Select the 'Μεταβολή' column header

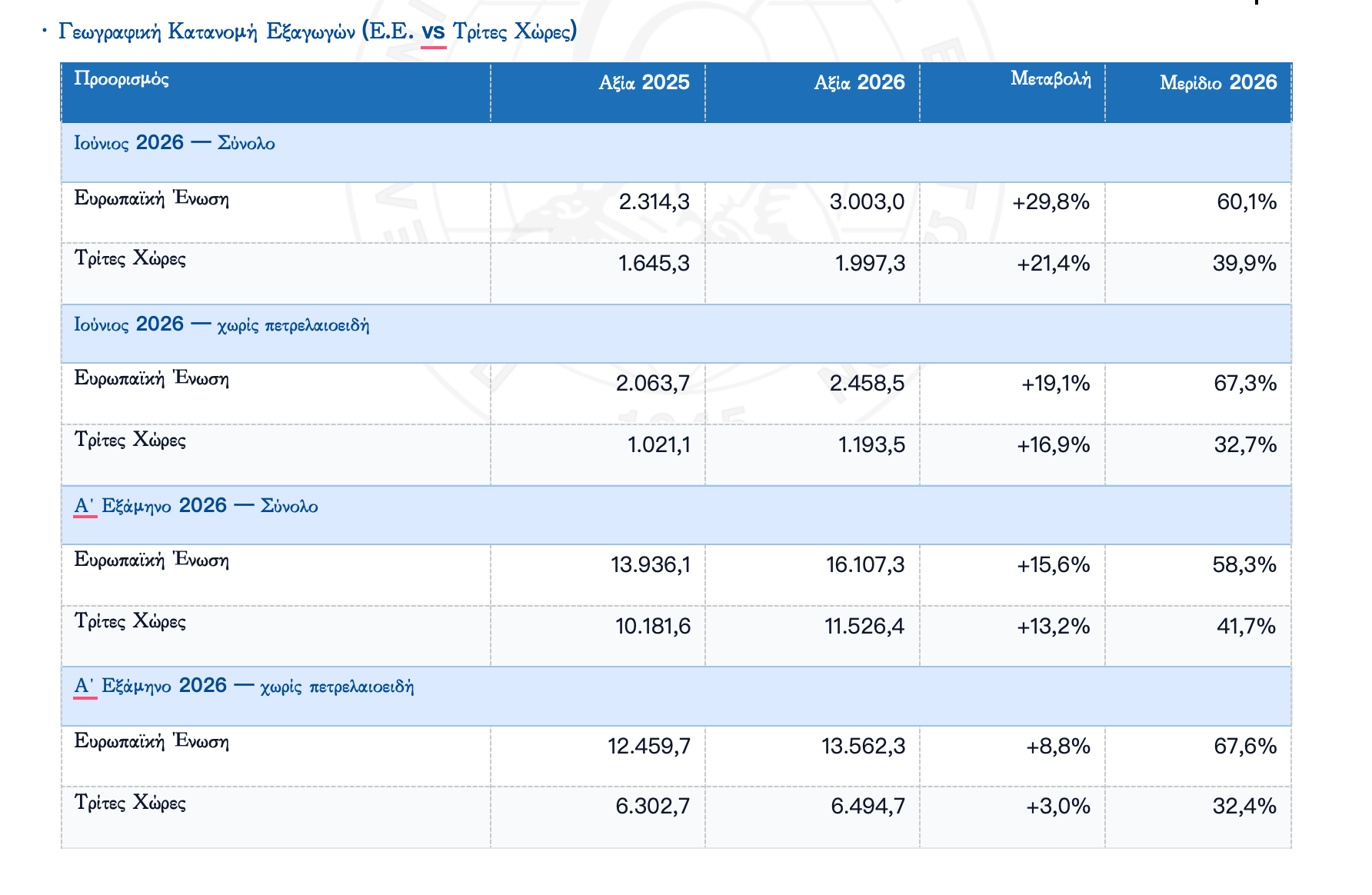click(1013, 92)
